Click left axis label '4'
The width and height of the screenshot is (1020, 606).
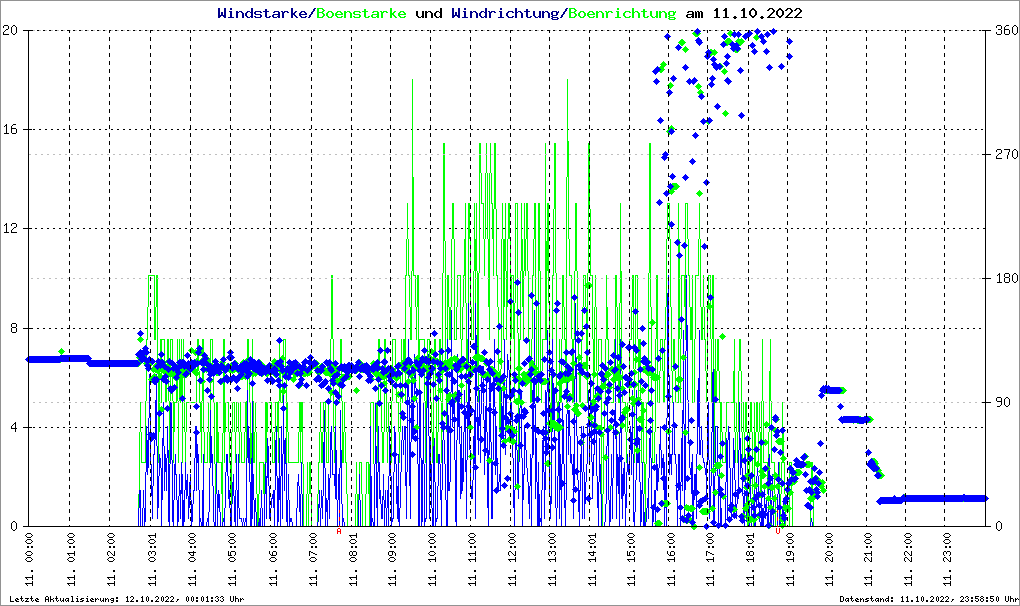(14, 427)
